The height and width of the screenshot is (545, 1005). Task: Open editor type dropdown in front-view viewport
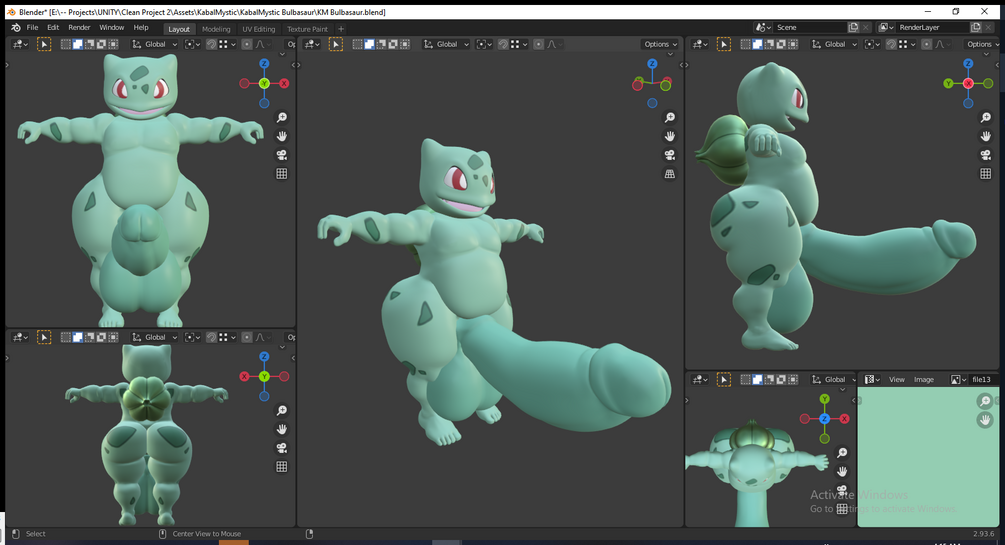point(21,44)
